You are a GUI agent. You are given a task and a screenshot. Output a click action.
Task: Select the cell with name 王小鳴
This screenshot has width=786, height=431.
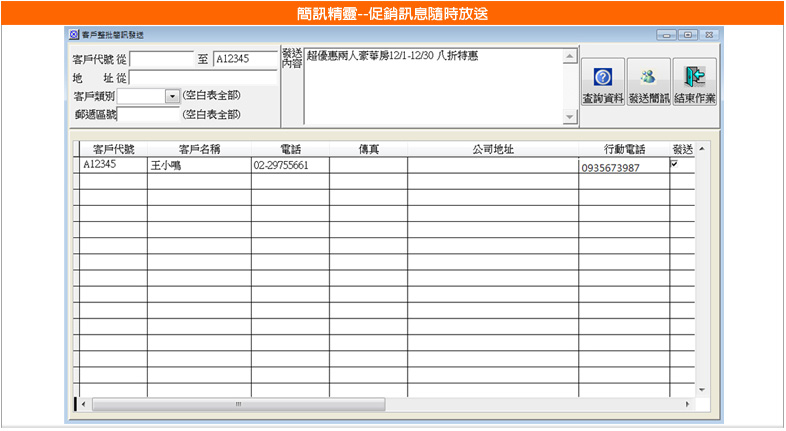tap(198, 166)
